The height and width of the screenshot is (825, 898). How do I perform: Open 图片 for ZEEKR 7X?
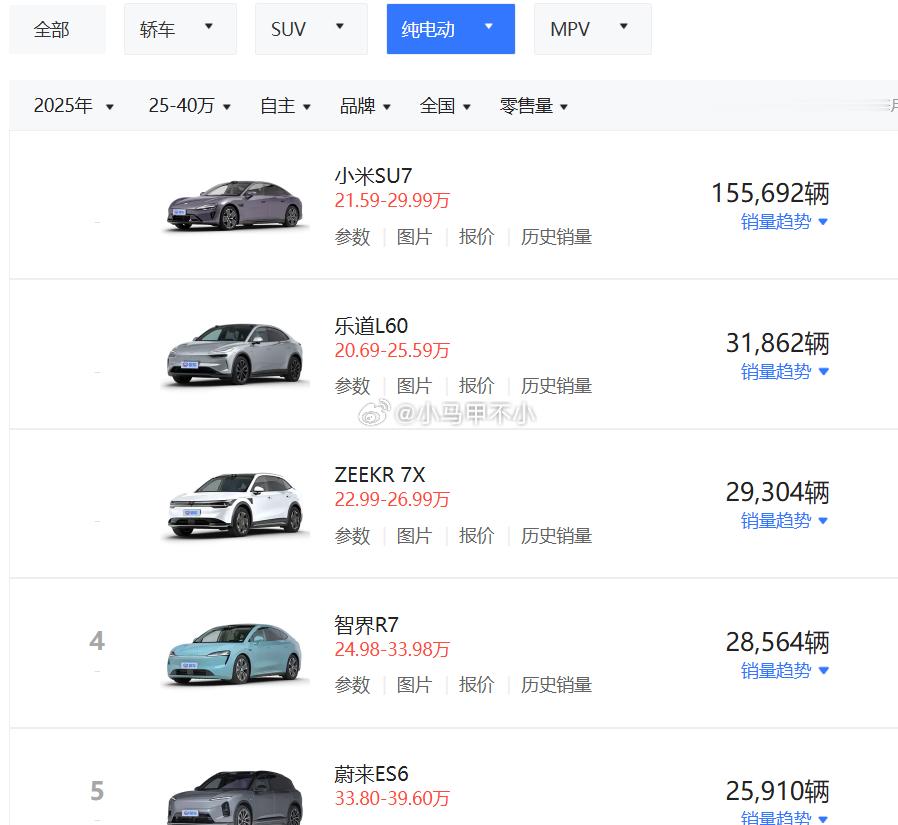point(415,536)
